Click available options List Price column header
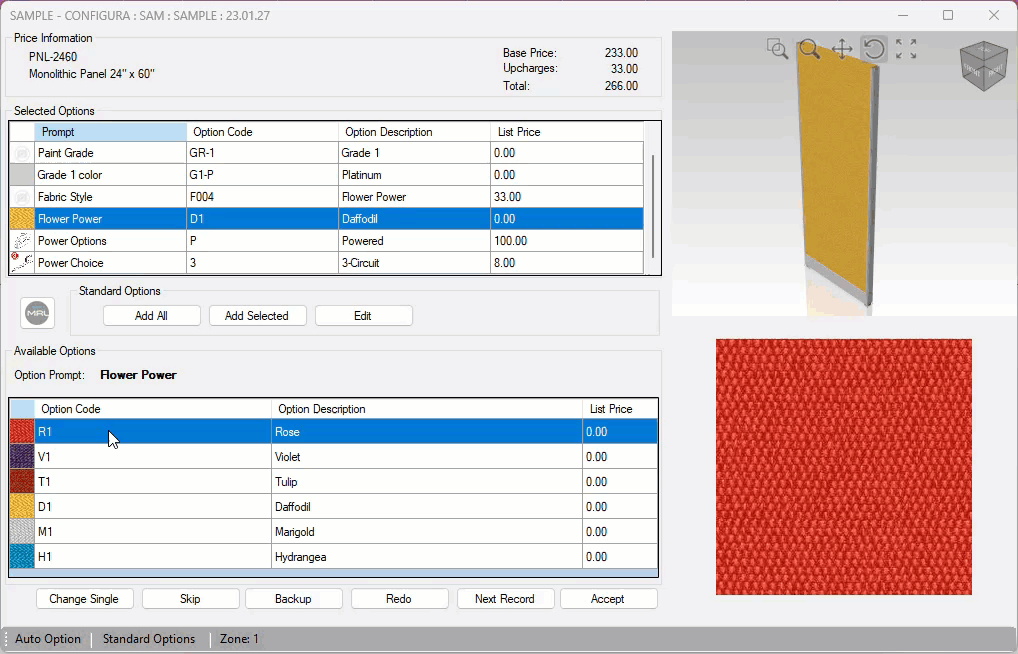 [620, 409]
